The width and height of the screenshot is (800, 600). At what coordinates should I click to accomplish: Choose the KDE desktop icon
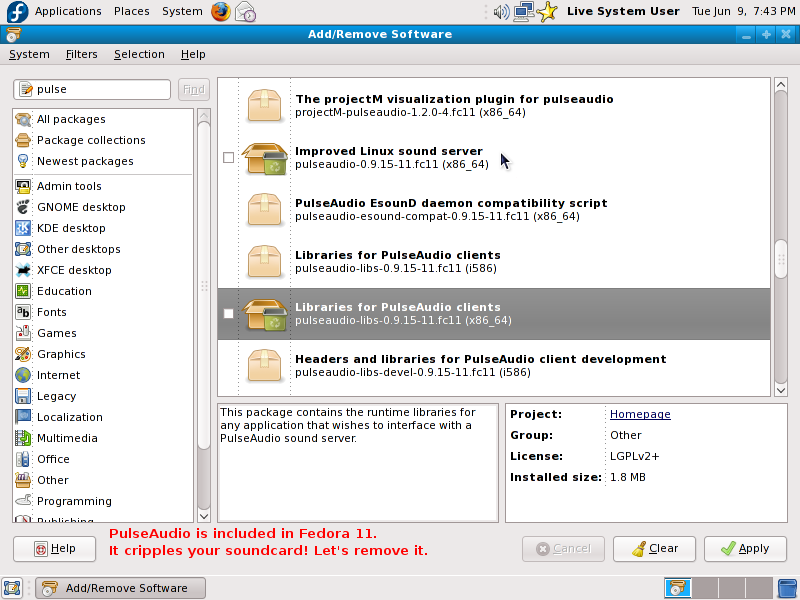coord(23,228)
